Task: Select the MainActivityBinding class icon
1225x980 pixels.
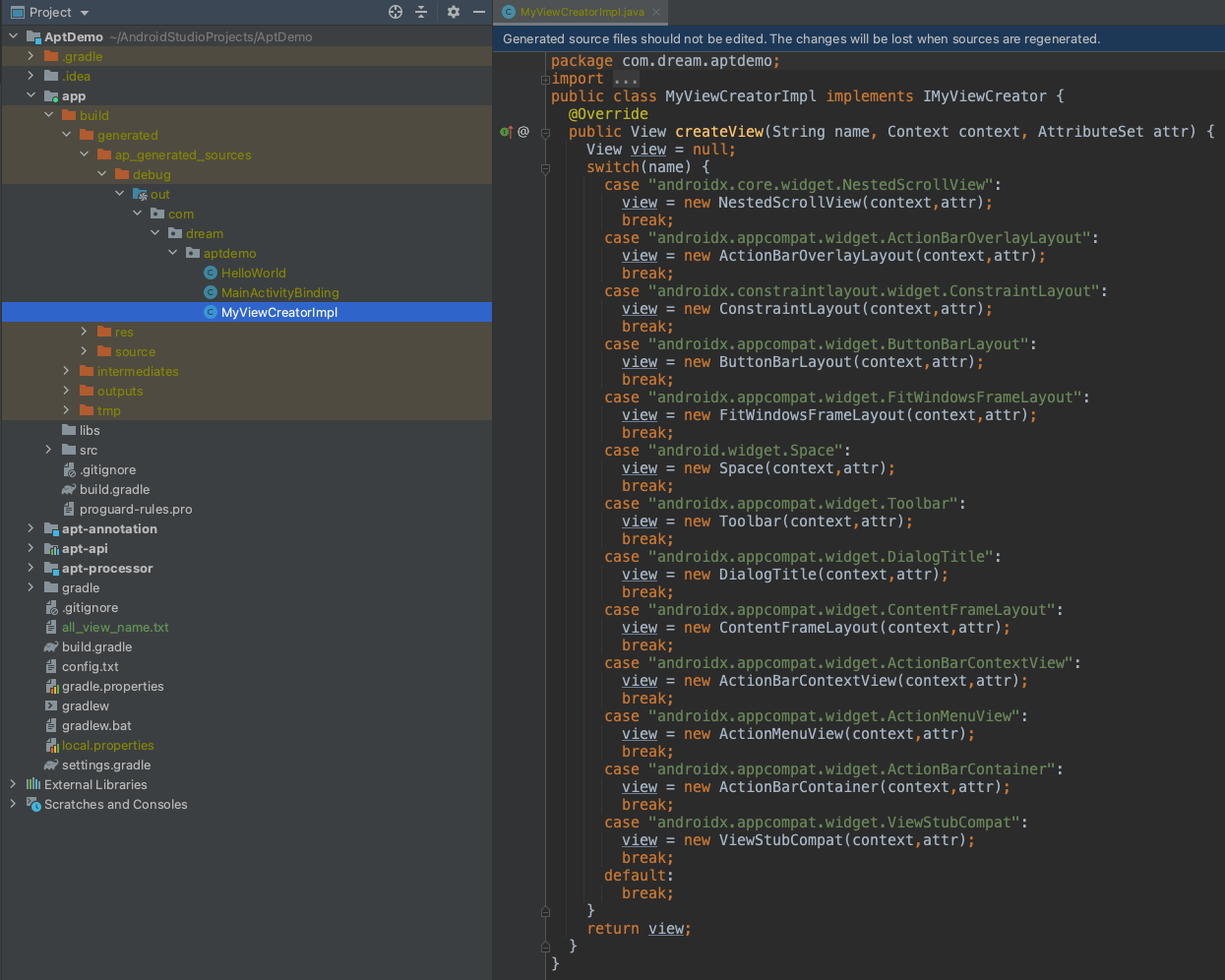Action: (211, 292)
